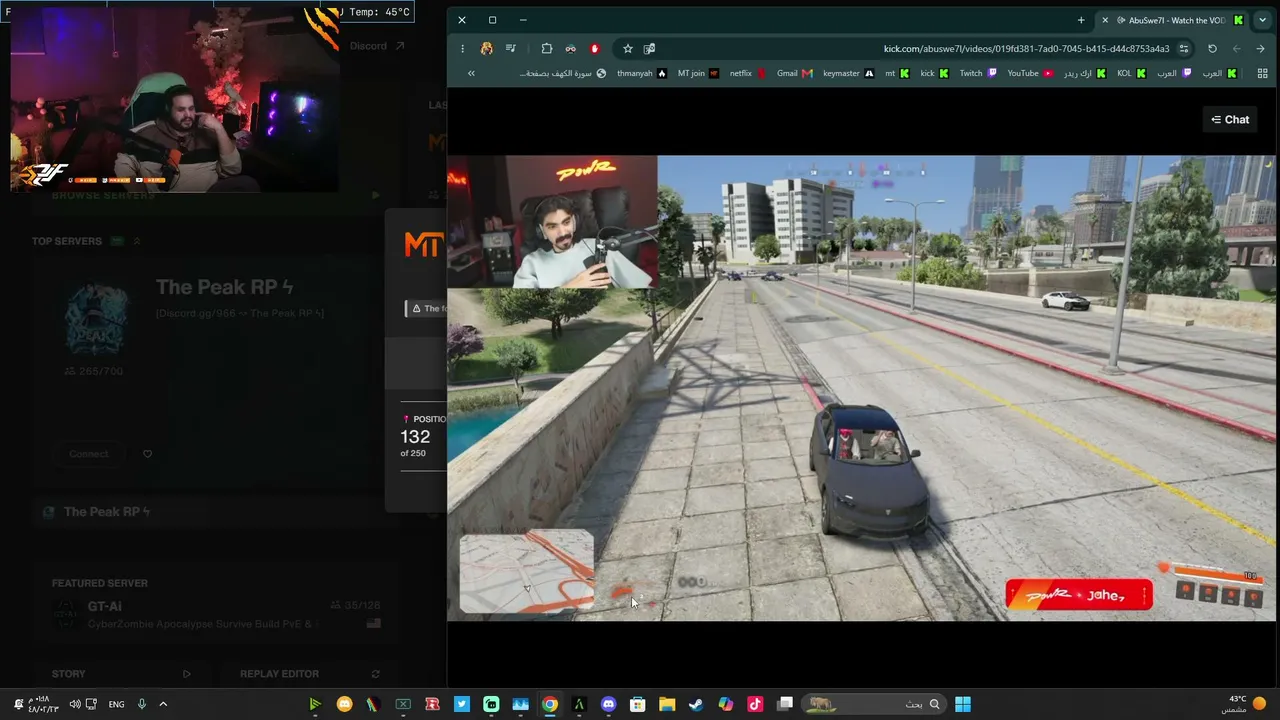This screenshot has width=1280, height=720.
Task: Open the red hand ad blocker extension
Action: (595, 48)
